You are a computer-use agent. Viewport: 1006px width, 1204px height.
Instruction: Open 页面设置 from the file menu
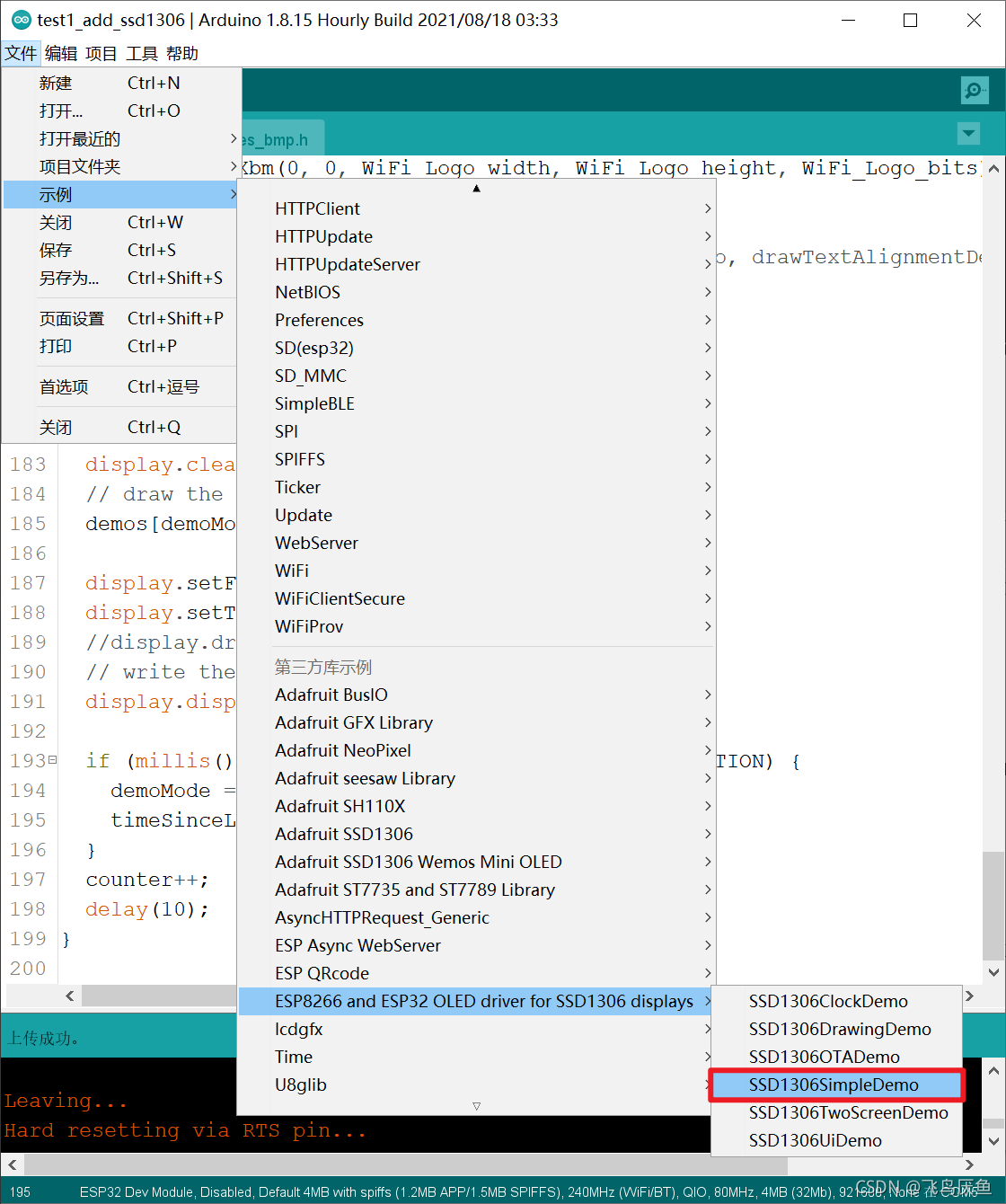coord(121,318)
